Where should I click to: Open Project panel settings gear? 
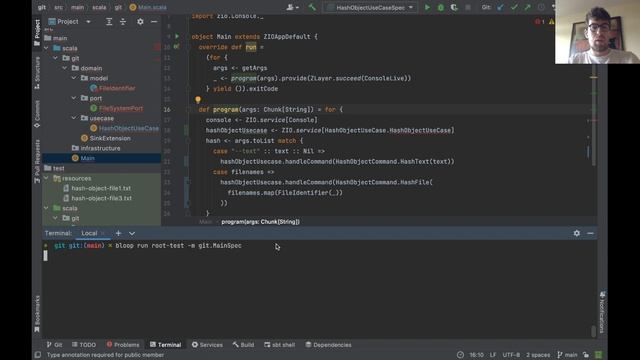pyautogui.click(x=140, y=22)
